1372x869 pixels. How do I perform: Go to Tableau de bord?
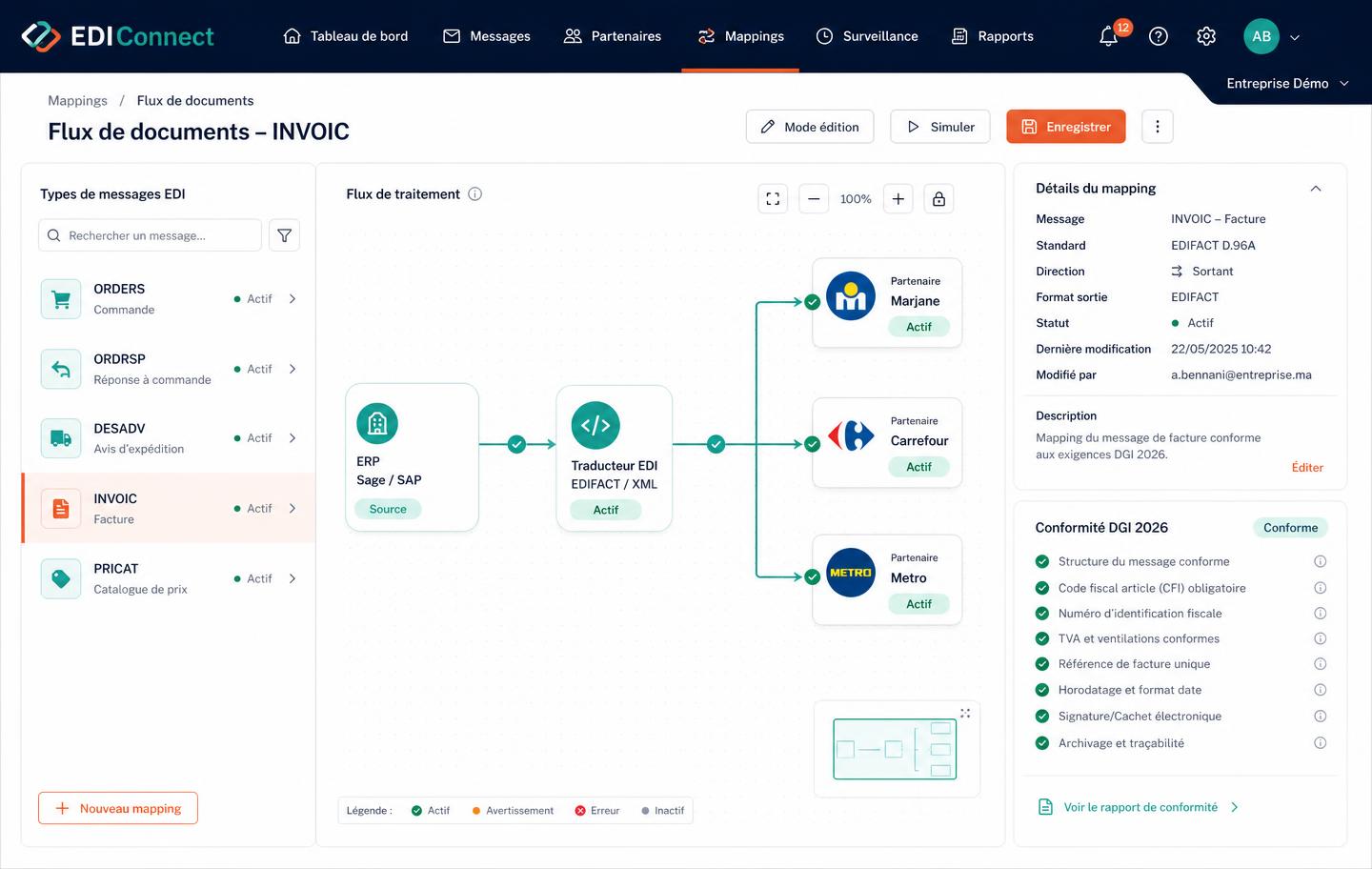point(346,36)
